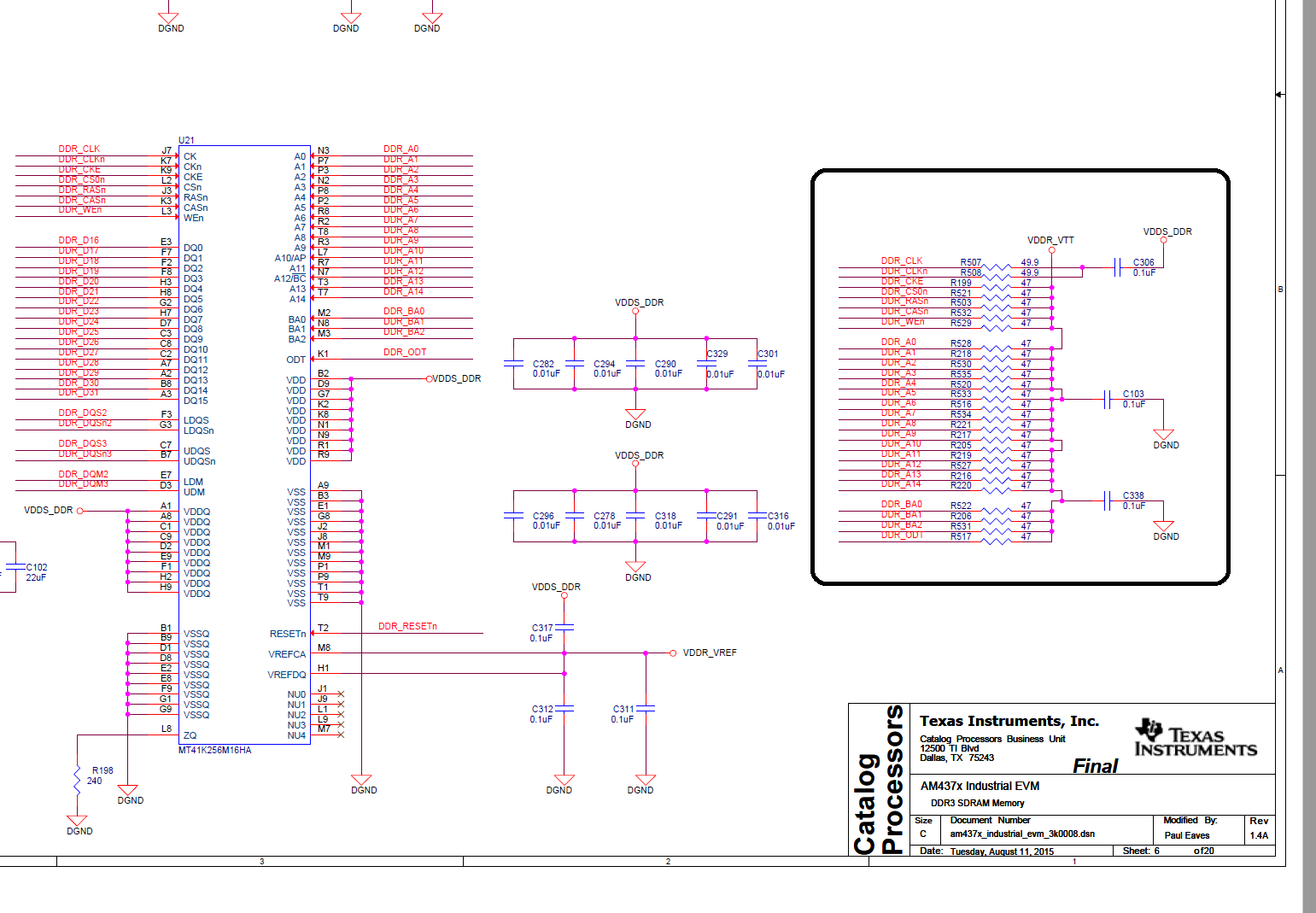Click the Paul Eaves name
The width and height of the screenshot is (1316, 913).
(1187, 835)
